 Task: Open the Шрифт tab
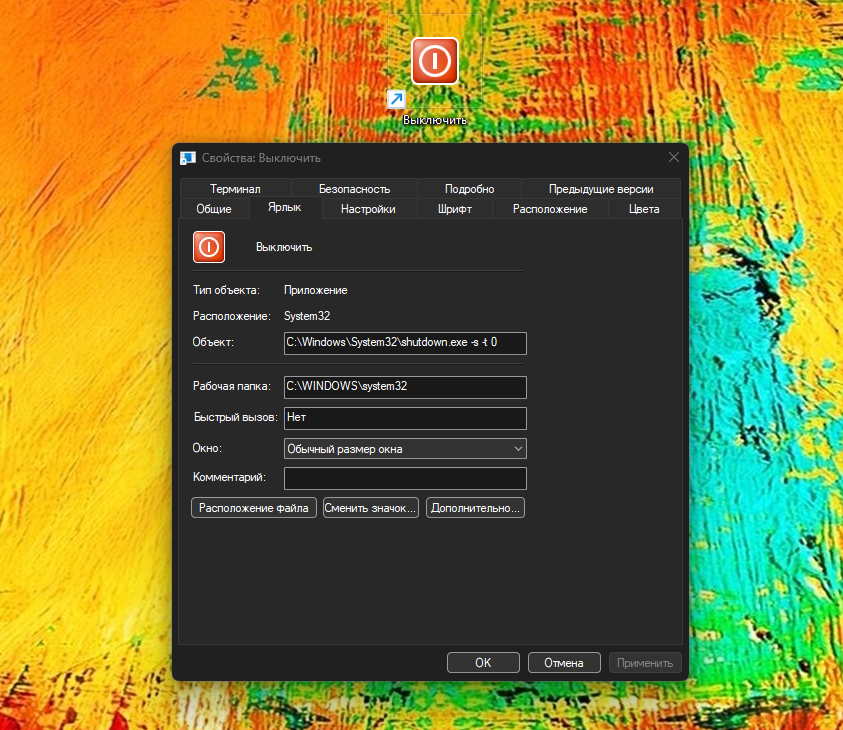tap(454, 209)
